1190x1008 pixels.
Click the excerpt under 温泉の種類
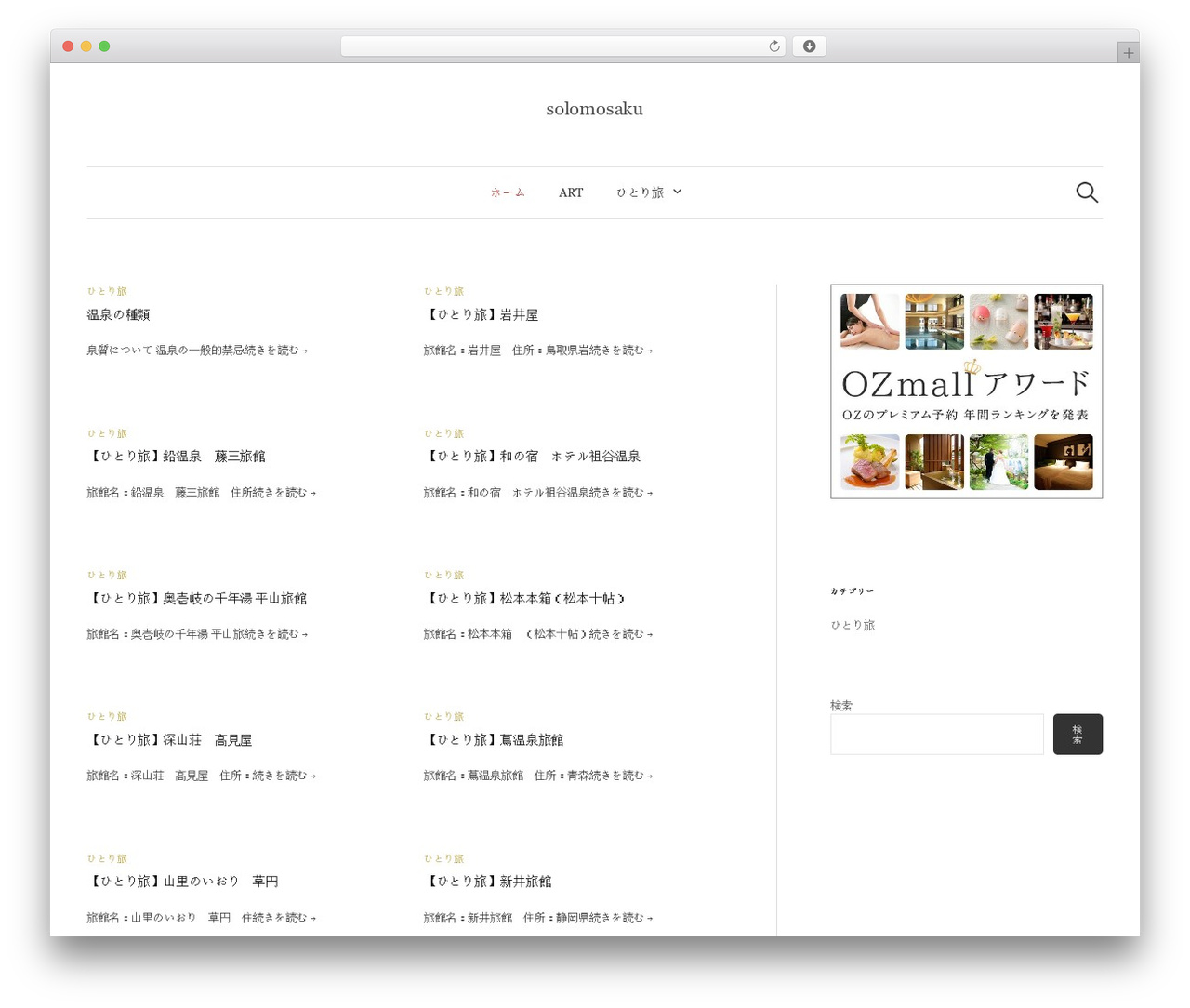click(197, 351)
